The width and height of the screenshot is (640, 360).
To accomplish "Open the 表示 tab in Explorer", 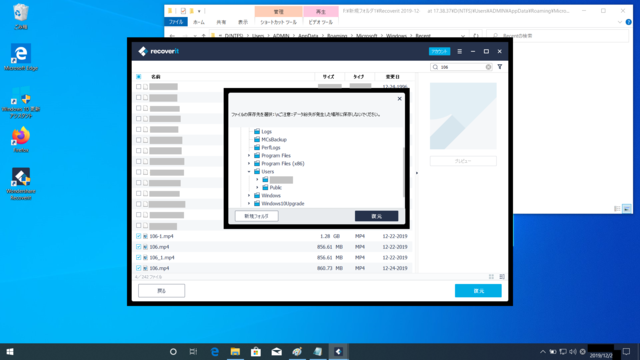I will (243, 22).
